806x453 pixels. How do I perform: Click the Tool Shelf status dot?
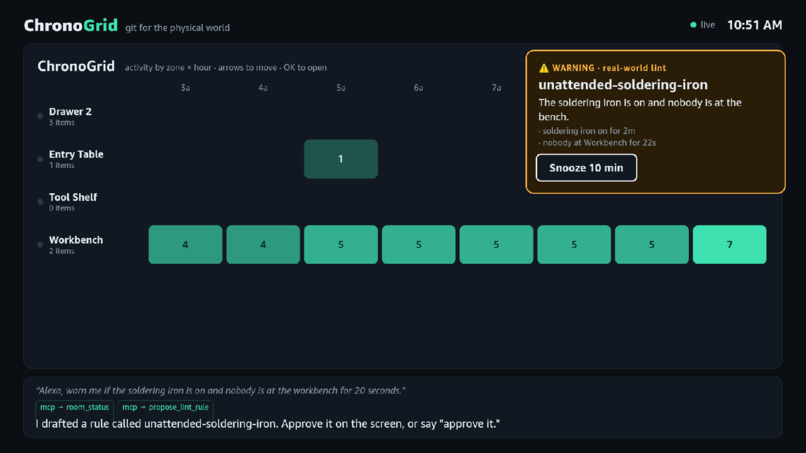point(40,202)
